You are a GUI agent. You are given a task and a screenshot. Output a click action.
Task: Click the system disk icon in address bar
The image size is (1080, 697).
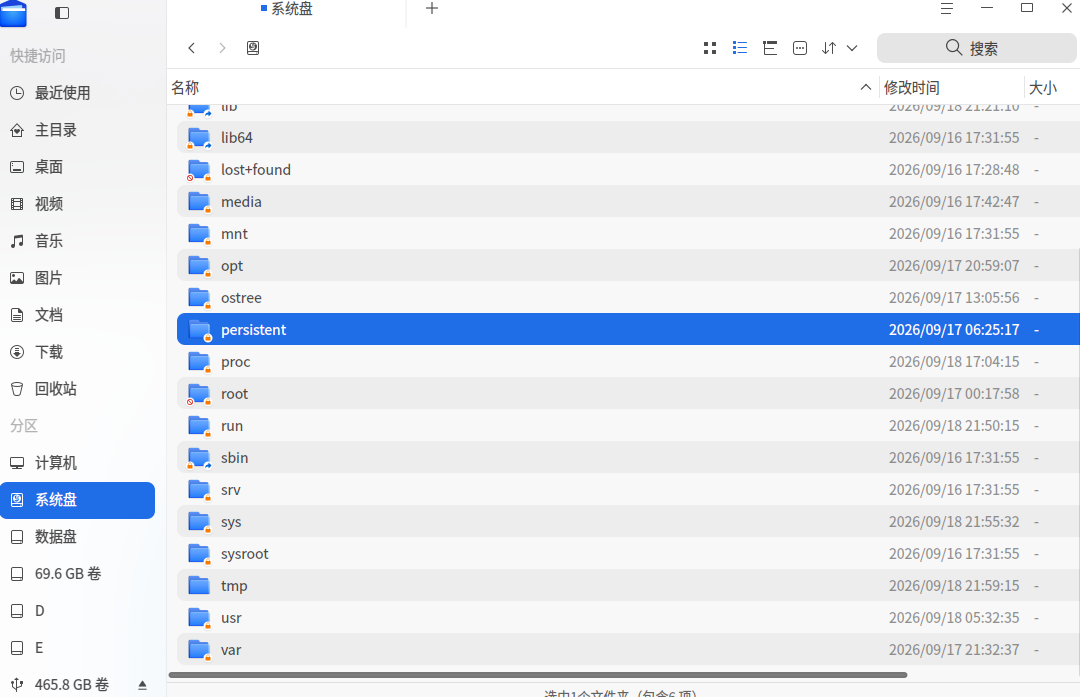click(253, 48)
